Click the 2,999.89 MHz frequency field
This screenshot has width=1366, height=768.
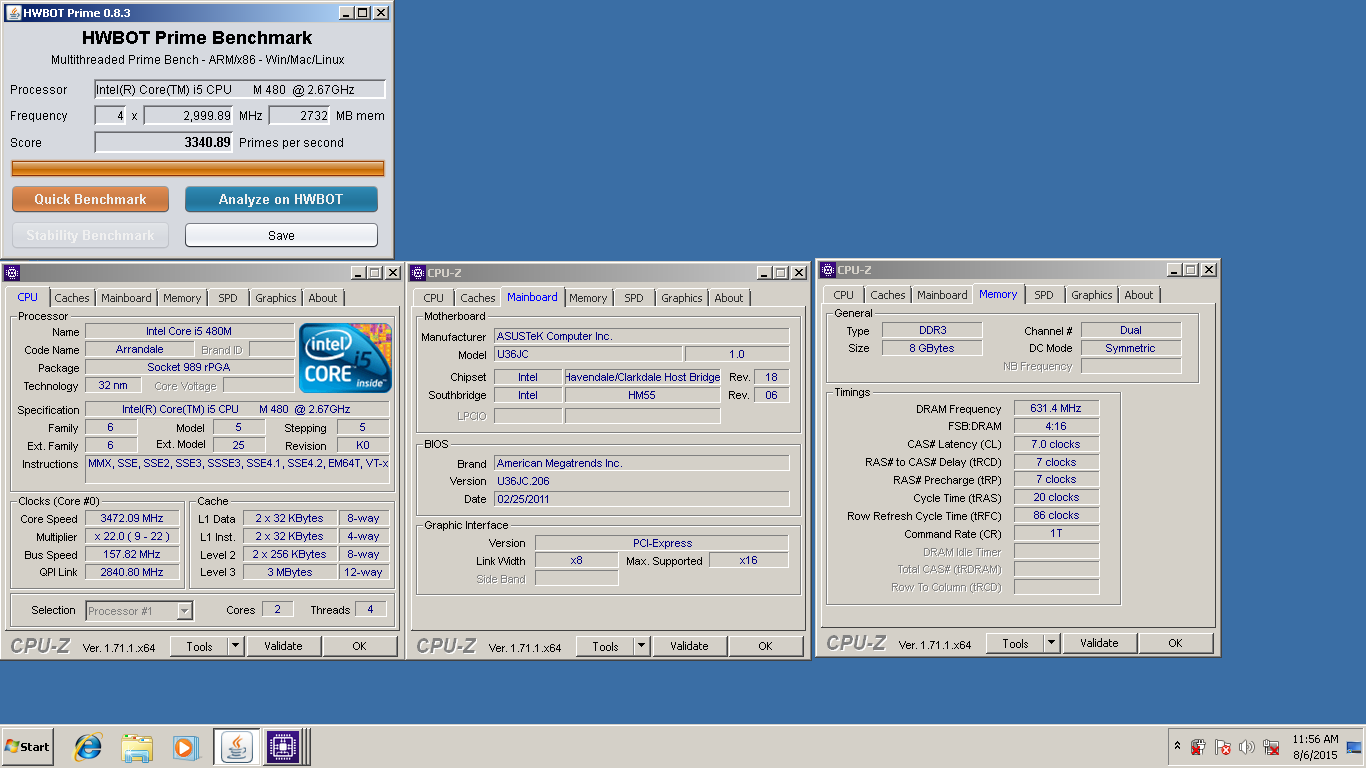[x=189, y=115]
